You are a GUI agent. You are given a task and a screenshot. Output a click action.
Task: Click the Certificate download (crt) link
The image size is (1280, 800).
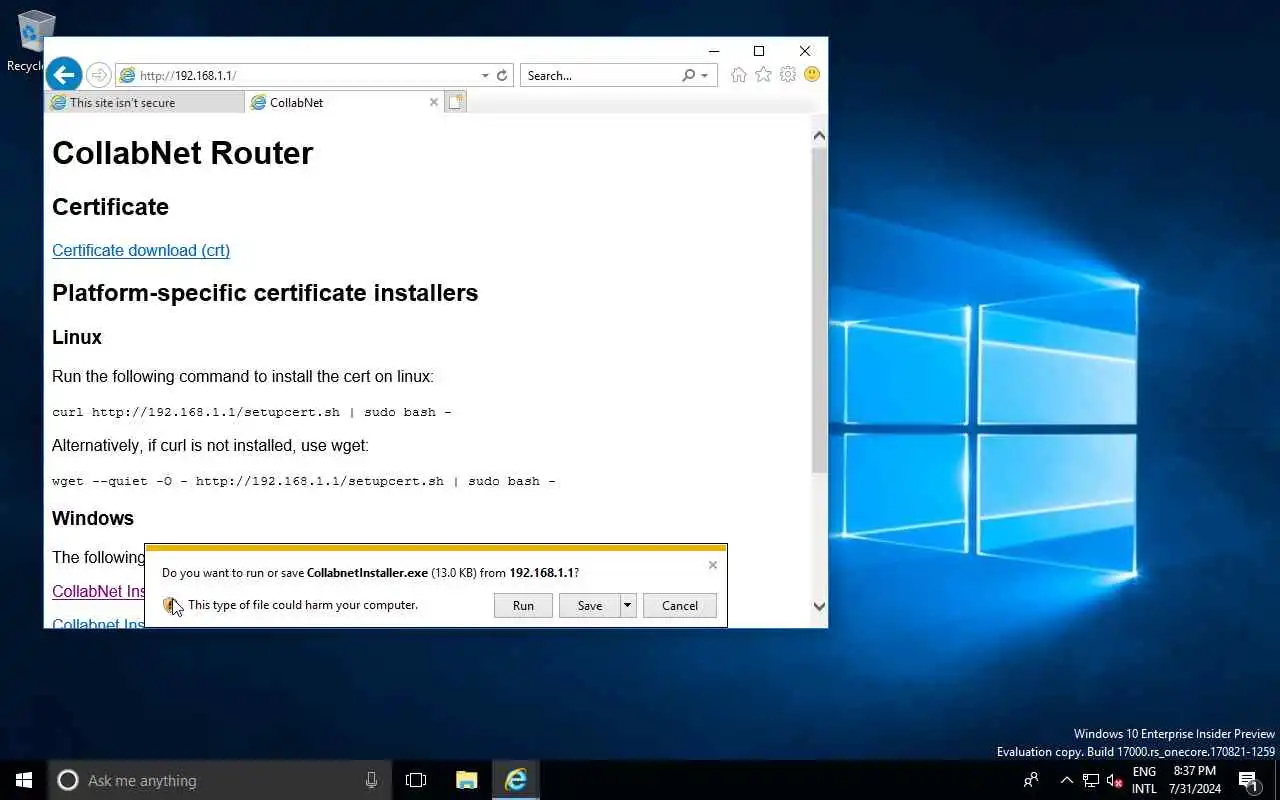coord(141,250)
